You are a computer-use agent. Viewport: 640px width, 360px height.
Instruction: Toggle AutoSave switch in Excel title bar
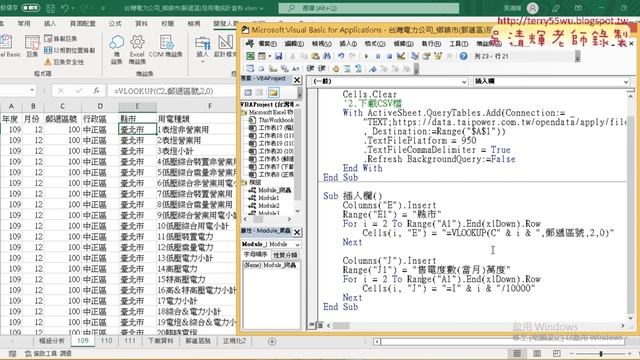point(30,8)
